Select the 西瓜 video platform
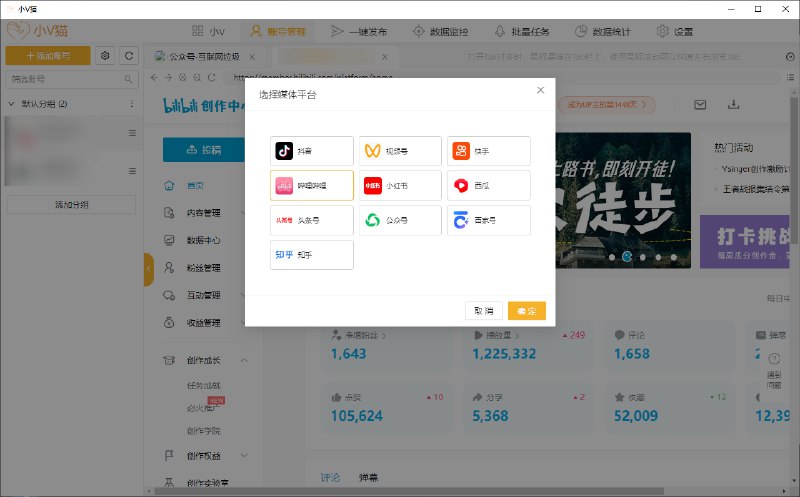This screenshot has height=497, width=800. pyautogui.click(x=488, y=186)
